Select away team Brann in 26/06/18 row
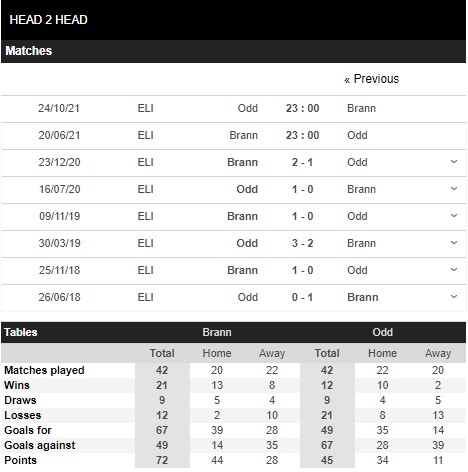The height and width of the screenshot is (472, 468). (363, 297)
